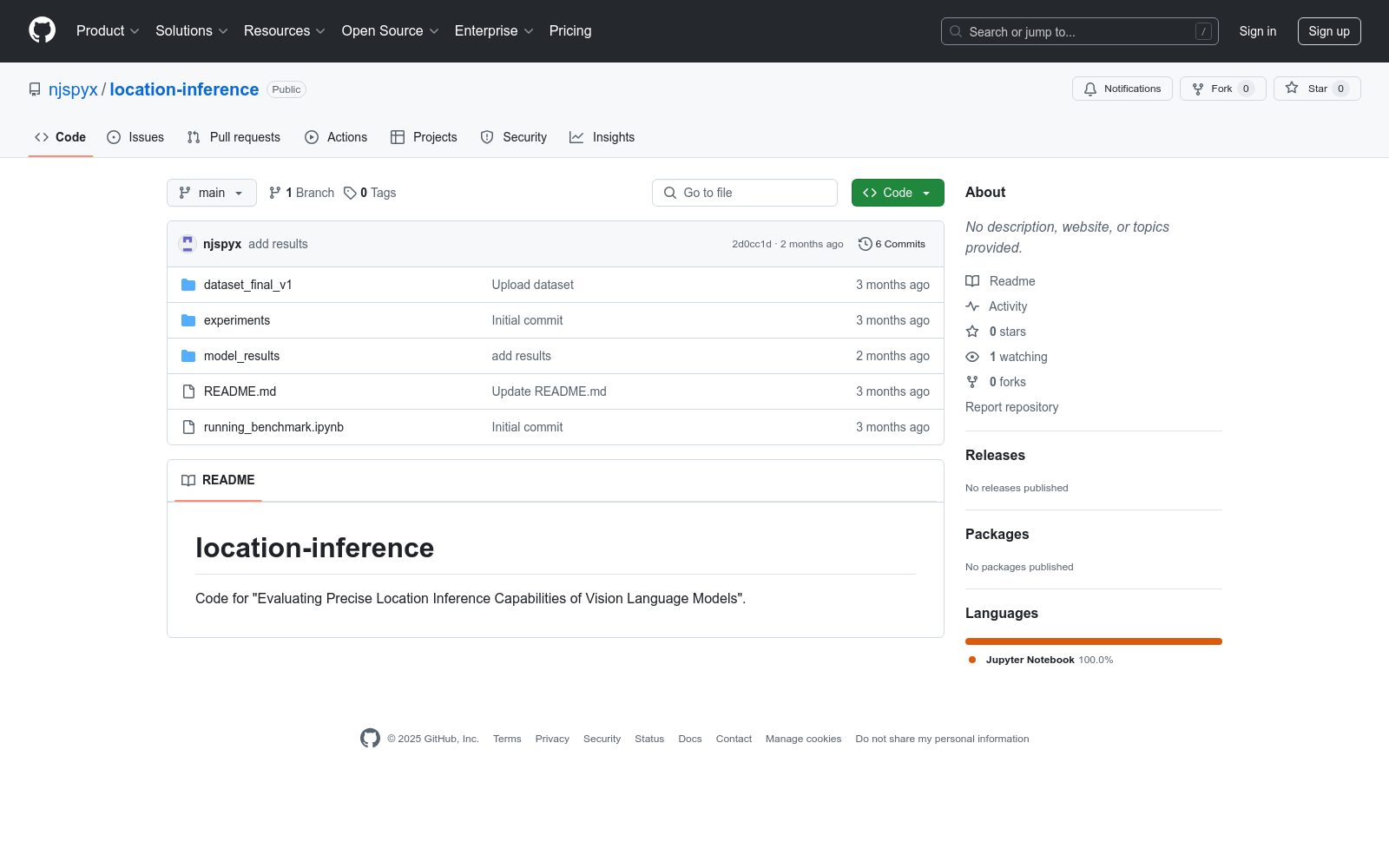View the 6 Commits history link
The width and height of the screenshot is (1389, 868).
tap(892, 244)
